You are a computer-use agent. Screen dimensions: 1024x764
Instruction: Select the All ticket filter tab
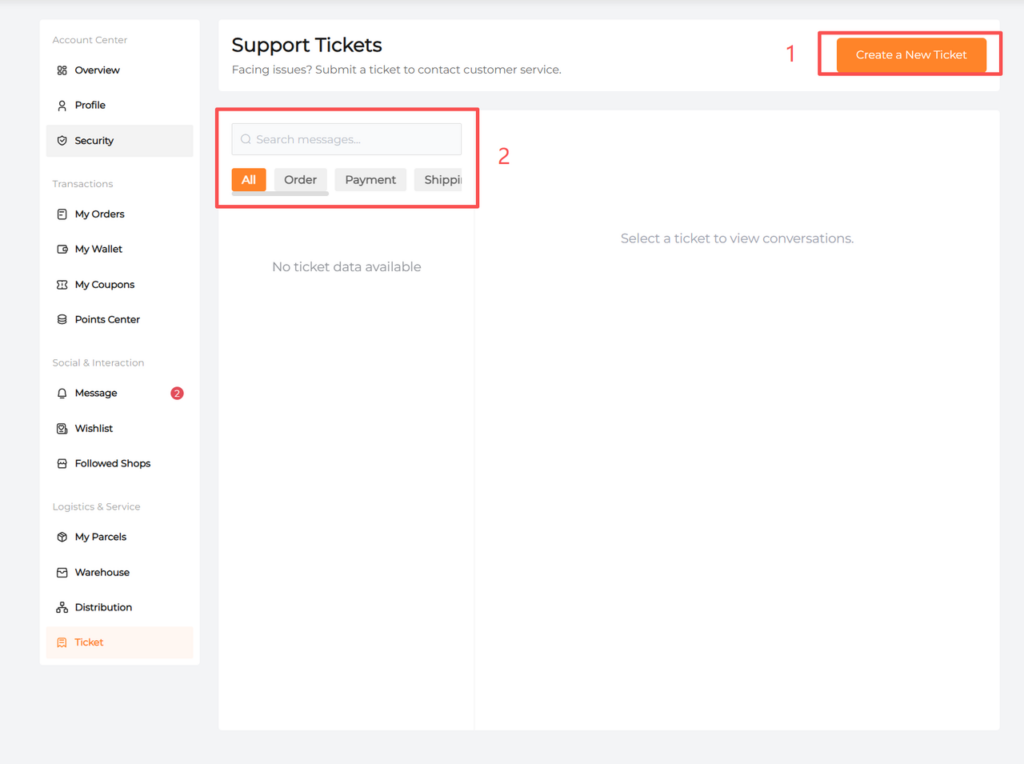[x=249, y=180]
